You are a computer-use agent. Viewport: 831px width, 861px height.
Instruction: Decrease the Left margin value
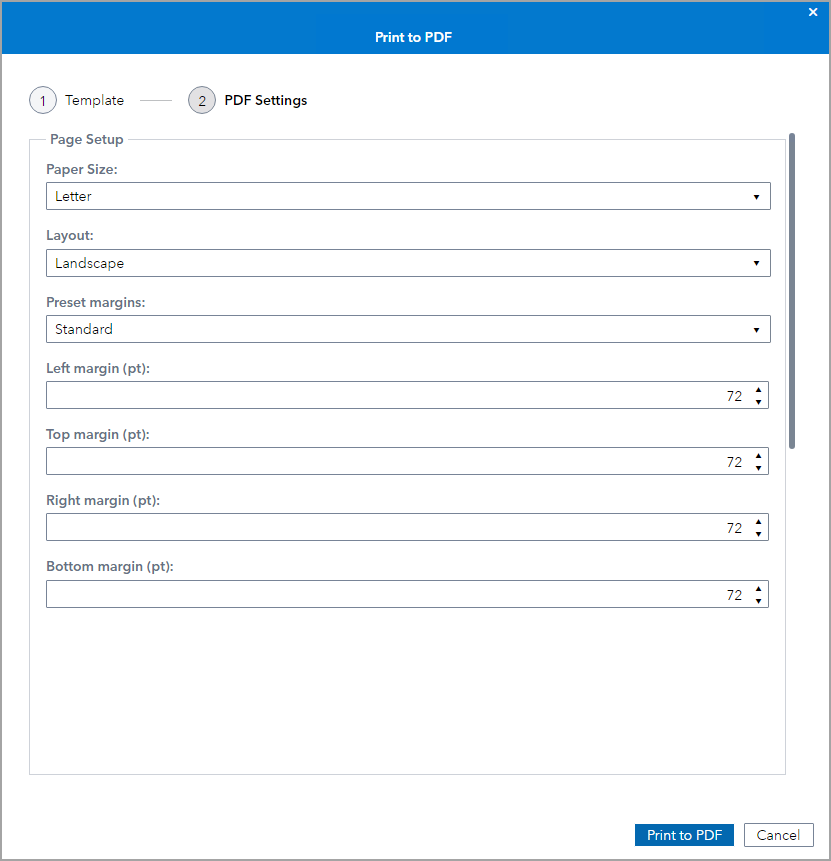[759, 402]
